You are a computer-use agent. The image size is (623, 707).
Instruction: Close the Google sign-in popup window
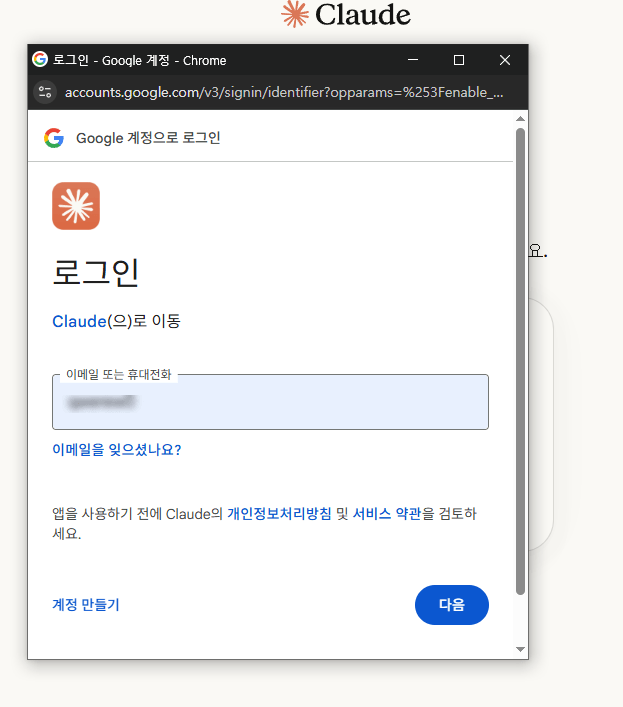click(x=505, y=60)
